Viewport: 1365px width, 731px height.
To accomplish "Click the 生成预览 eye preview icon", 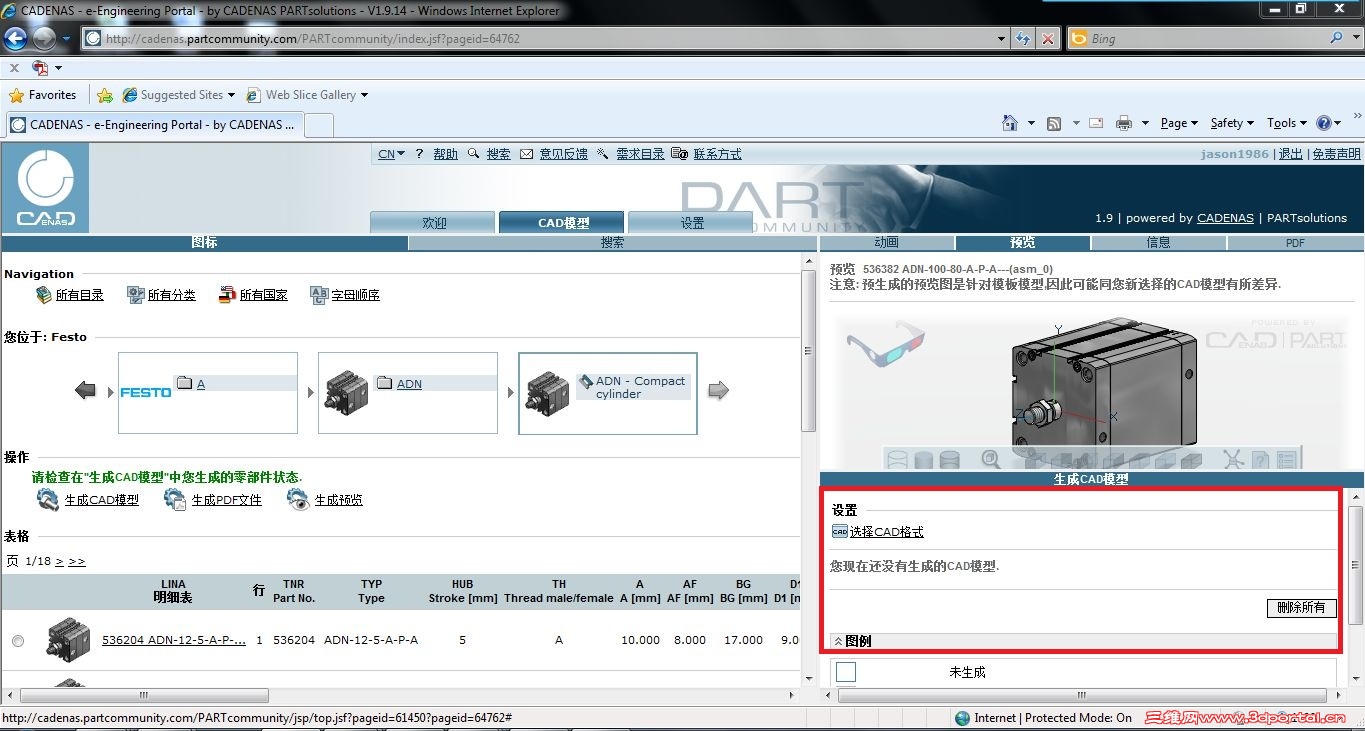I will 298,499.
